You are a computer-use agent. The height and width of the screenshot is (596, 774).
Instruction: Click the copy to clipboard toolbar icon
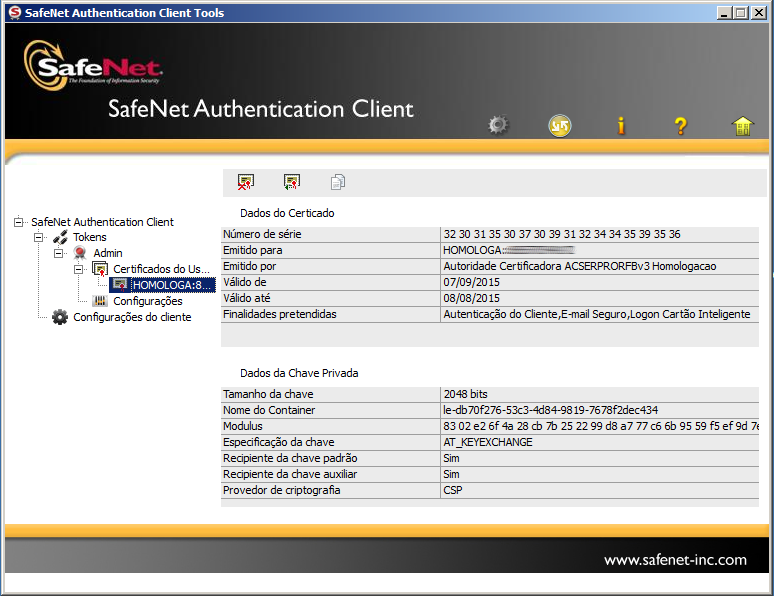click(338, 182)
